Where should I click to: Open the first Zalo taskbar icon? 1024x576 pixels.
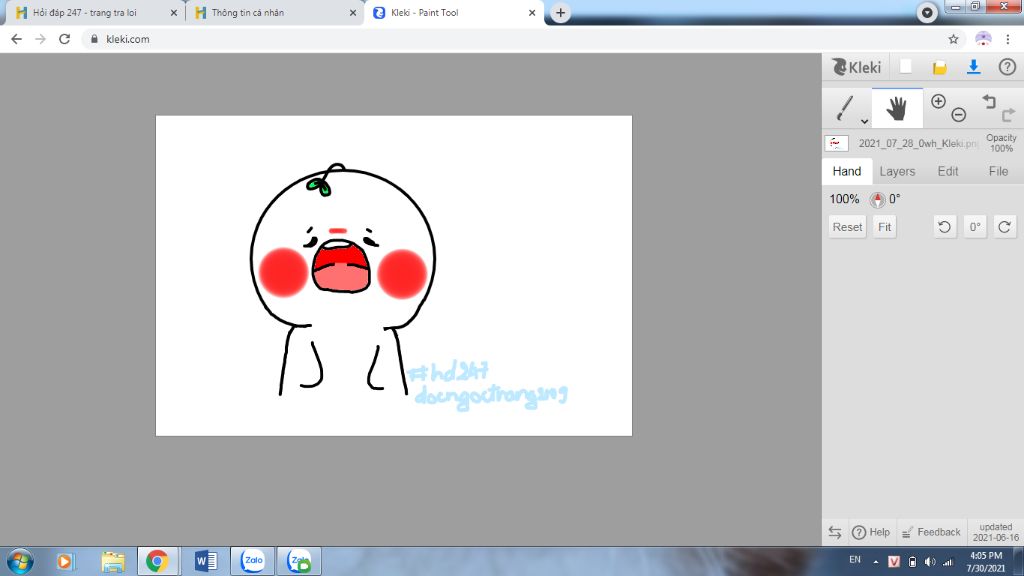253,561
